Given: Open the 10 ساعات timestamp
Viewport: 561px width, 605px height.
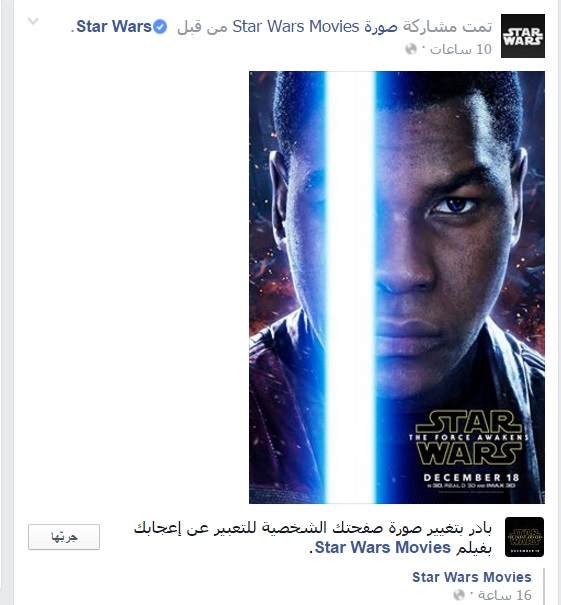Looking at the screenshot, I should 461,49.
